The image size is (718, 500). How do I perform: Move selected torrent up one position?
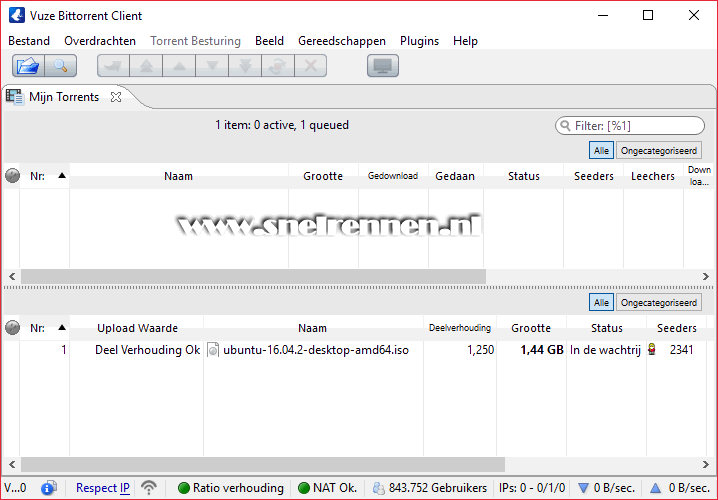(179, 66)
